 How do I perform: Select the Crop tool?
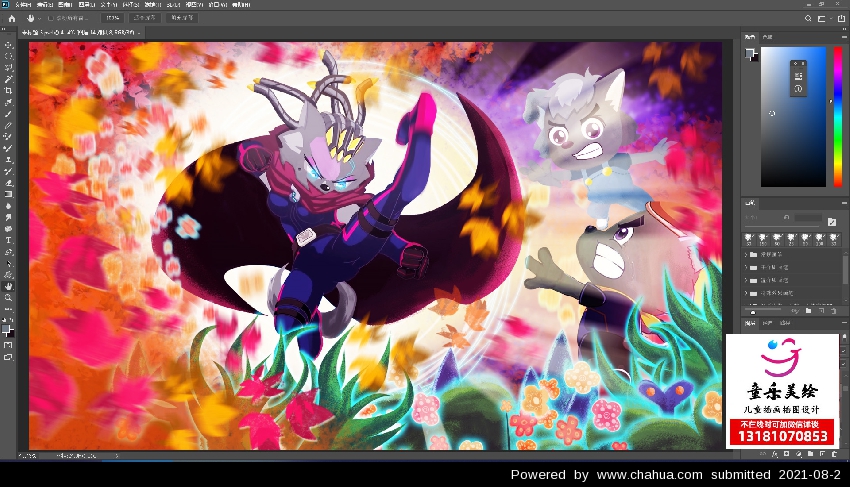click(x=8, y=91)
